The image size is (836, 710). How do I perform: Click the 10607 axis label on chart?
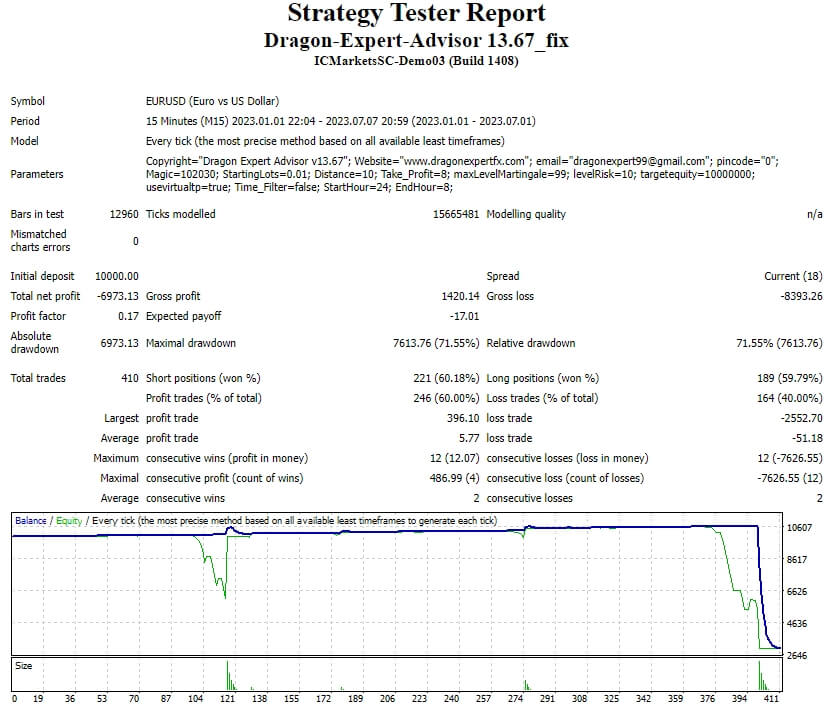coord(799,528)
